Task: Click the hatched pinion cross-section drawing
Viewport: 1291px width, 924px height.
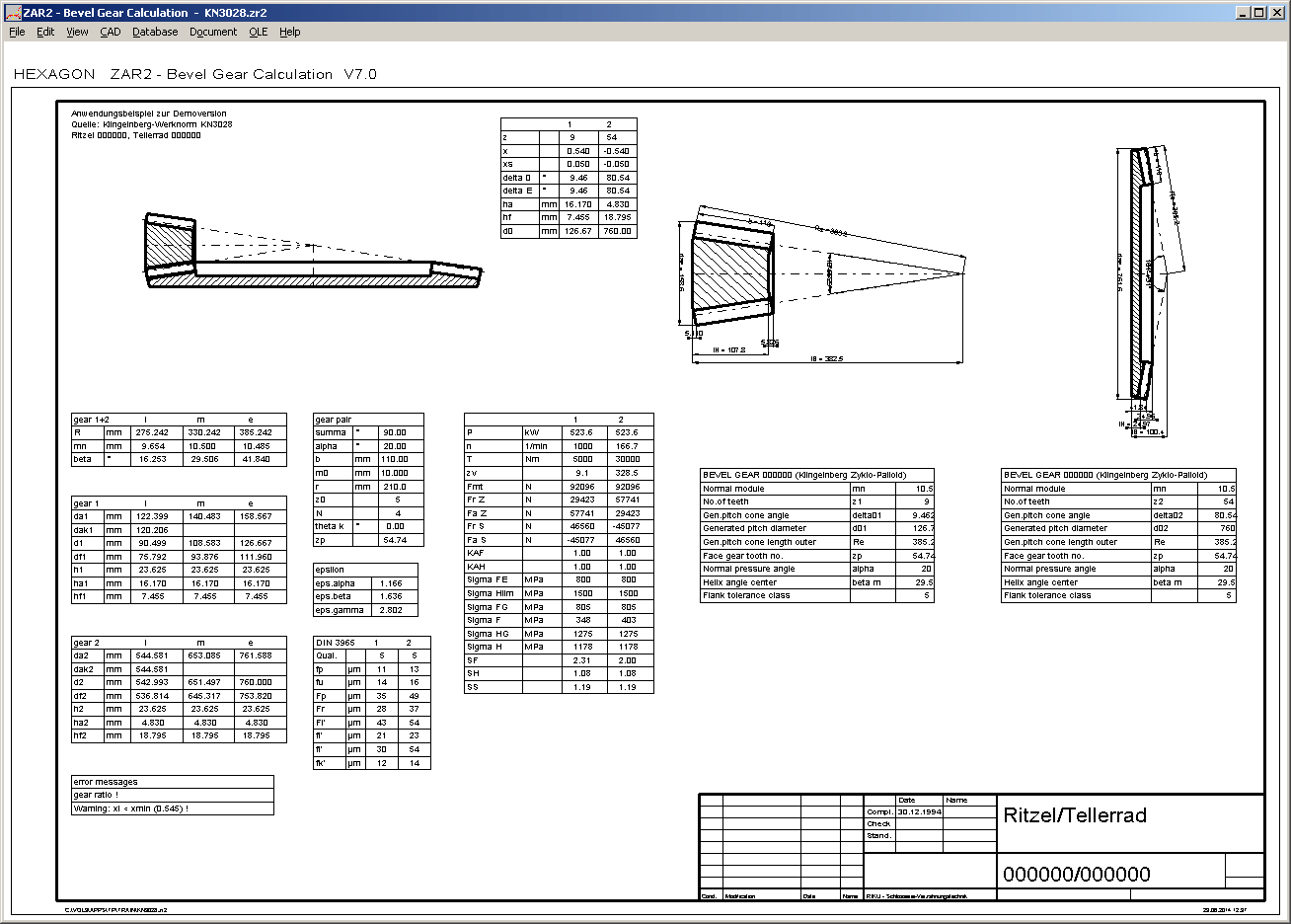Action: click(730, 273)
